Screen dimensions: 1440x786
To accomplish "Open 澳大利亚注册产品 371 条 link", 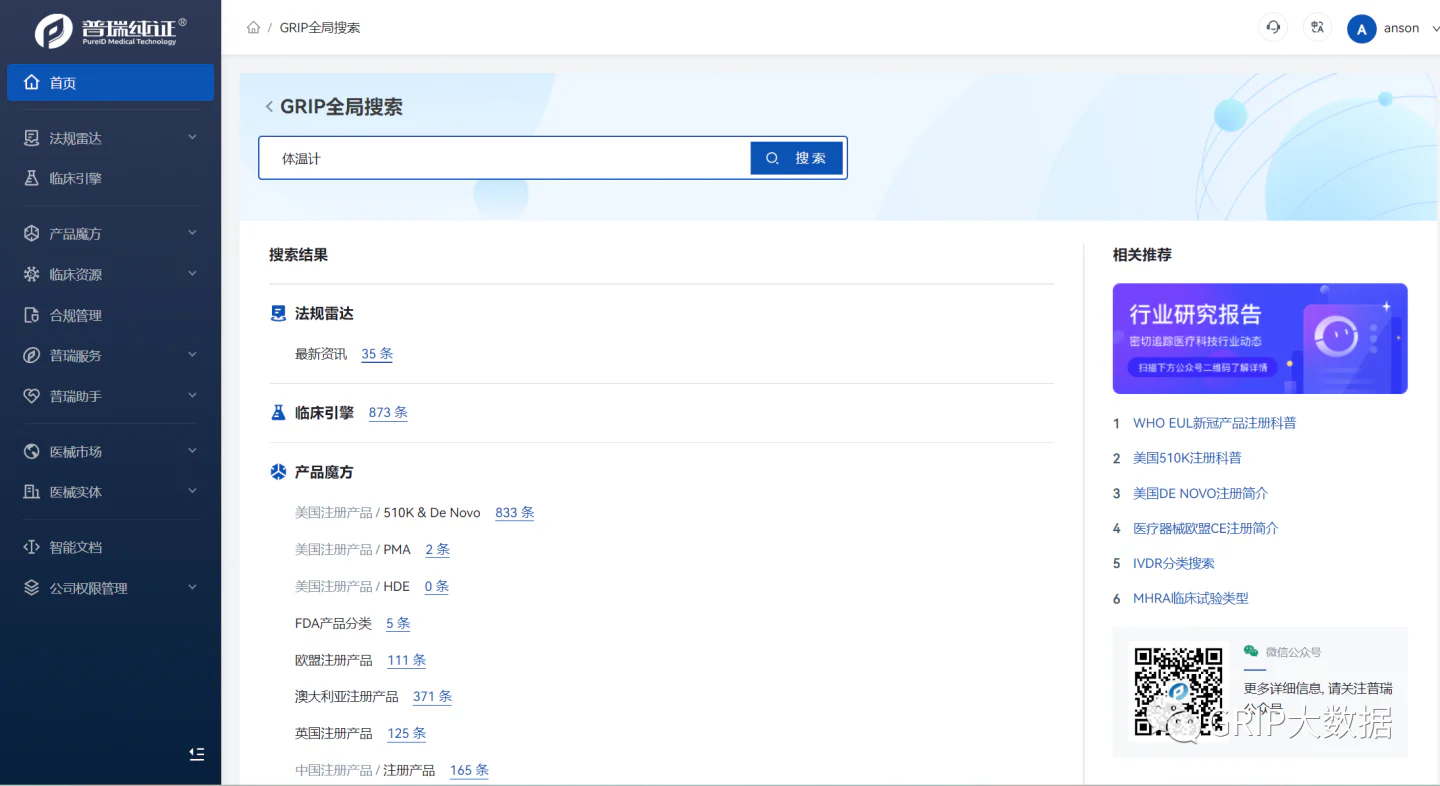I will coord(433,696).
